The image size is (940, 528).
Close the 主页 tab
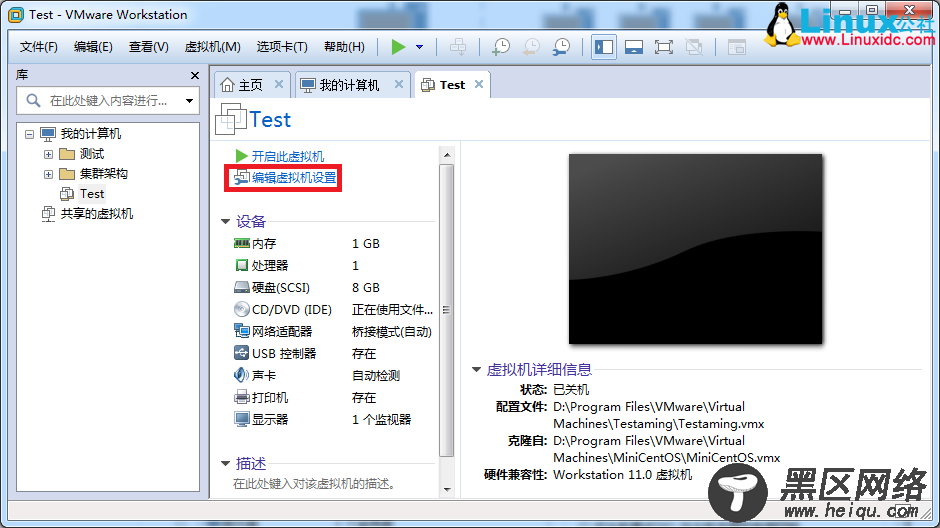tap(279, 85)
